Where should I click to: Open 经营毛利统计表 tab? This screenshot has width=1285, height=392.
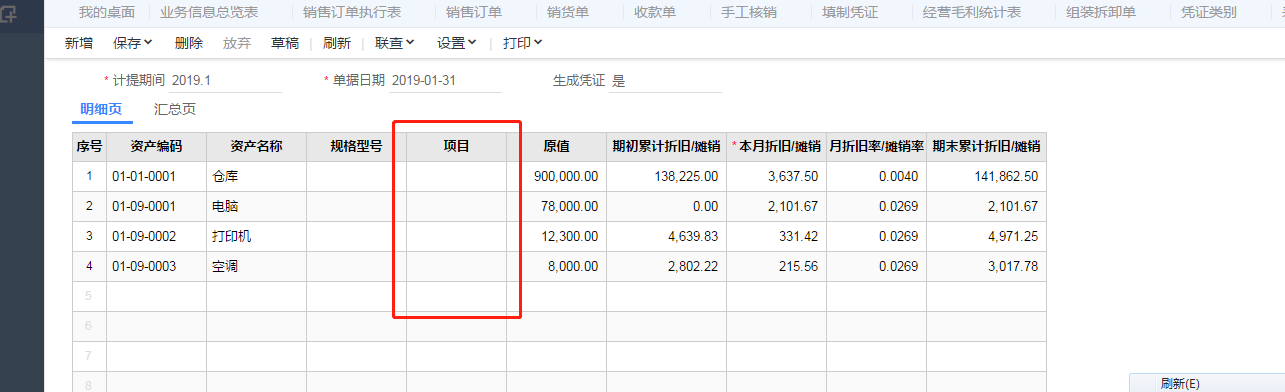[x=972, y=13]
